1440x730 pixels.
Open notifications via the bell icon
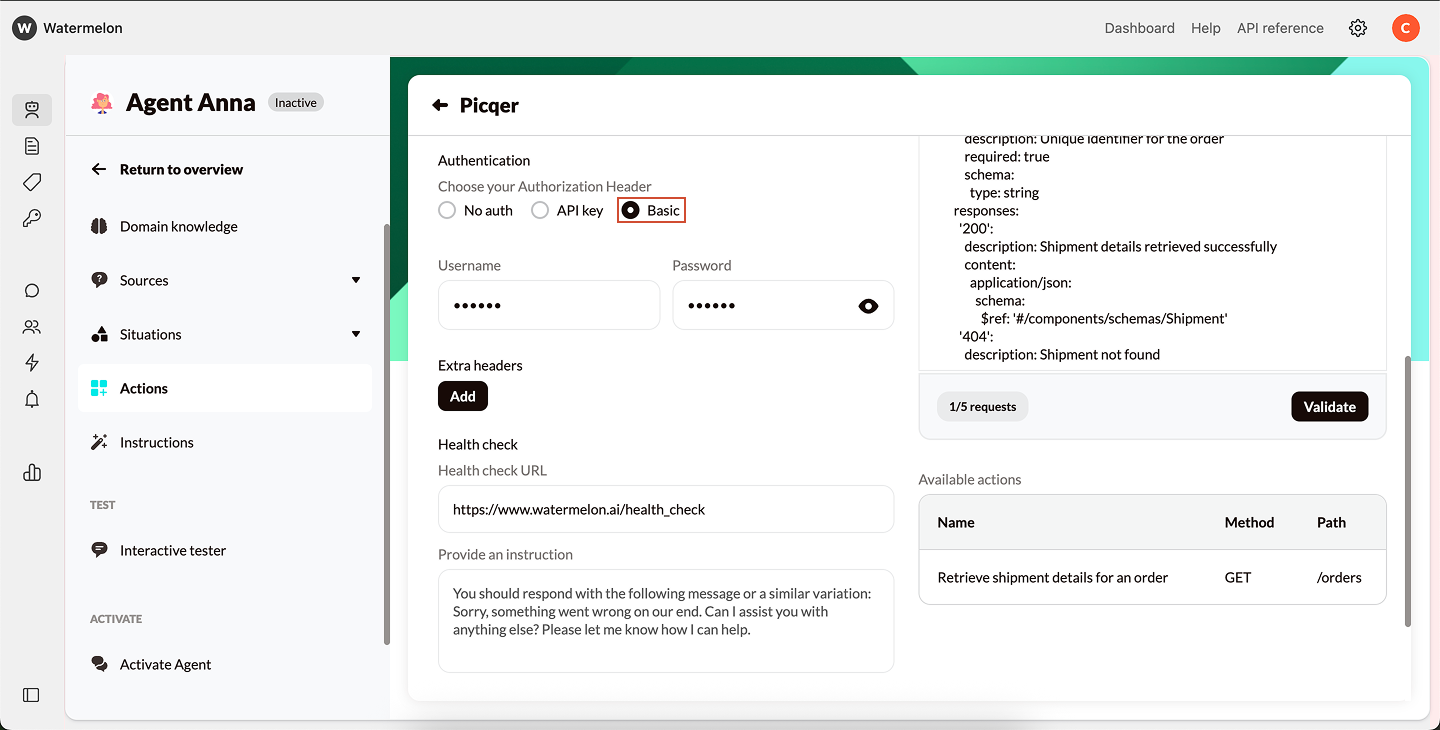pos(31,399)
